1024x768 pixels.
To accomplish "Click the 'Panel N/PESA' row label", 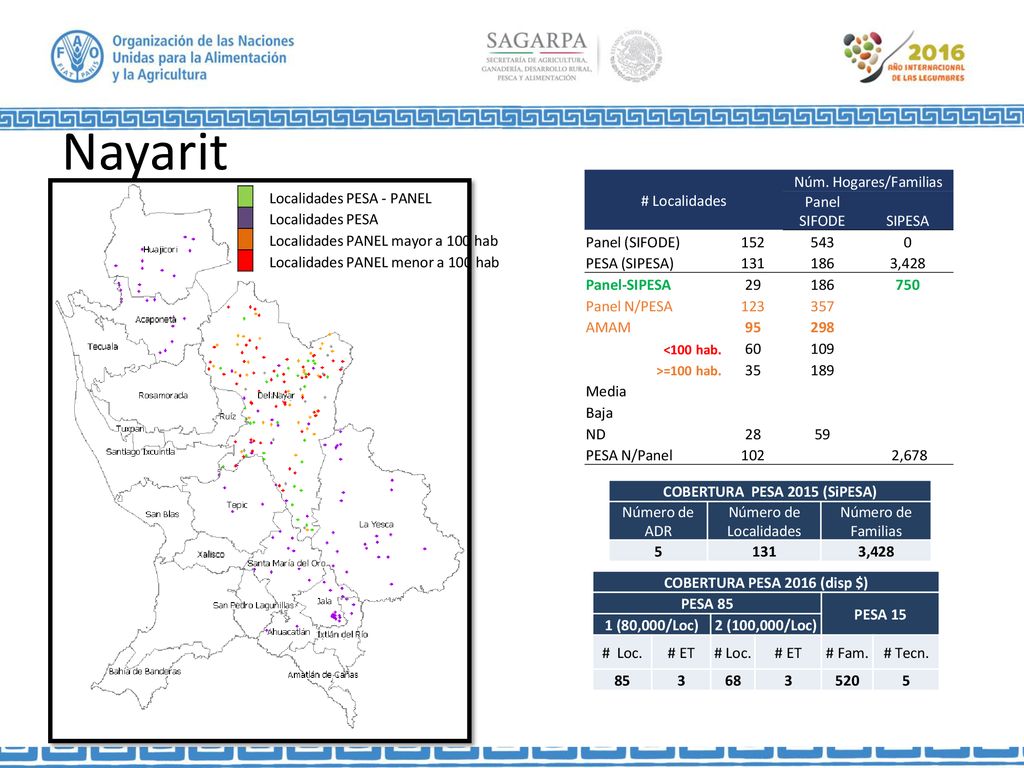I will 629,306.
